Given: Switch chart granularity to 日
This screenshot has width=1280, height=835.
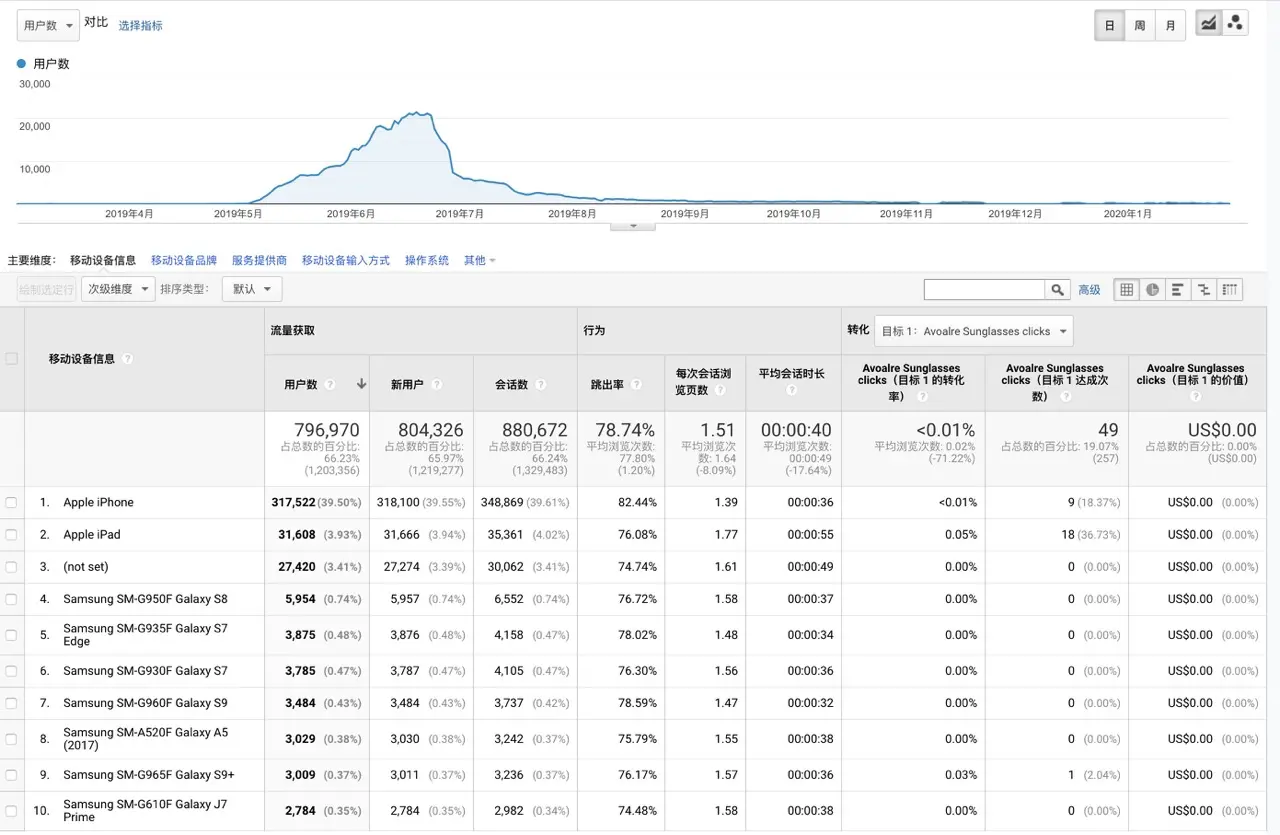Looking at the screenshot, I should (x=1110, y=25).
